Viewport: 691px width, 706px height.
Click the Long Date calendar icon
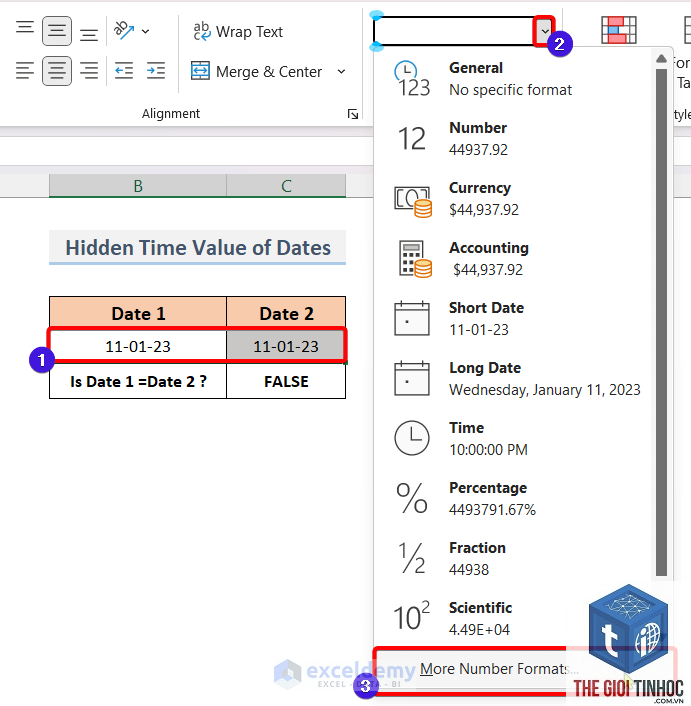coord(411,378)
